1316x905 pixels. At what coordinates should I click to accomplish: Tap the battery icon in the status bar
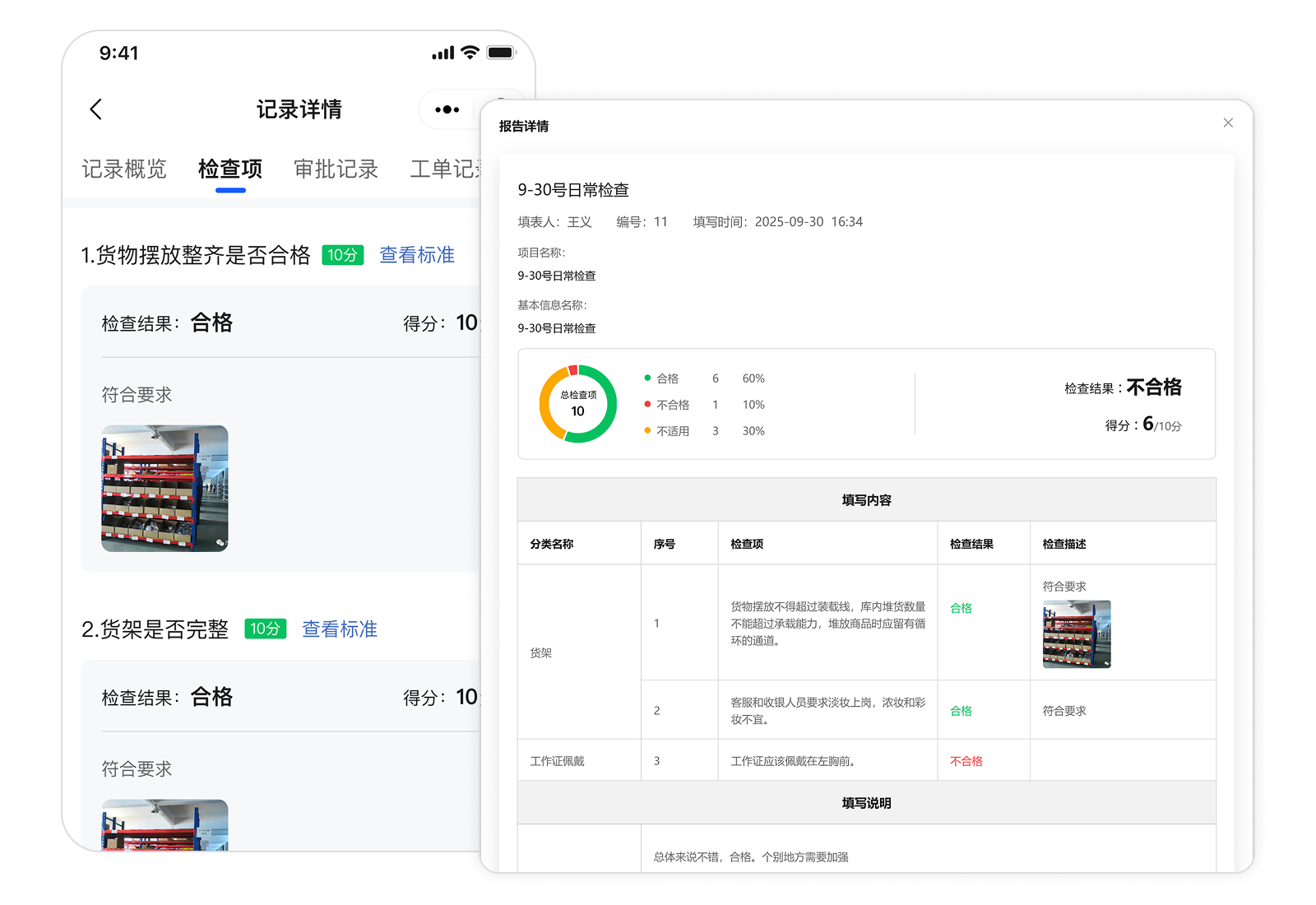coord(500,53)
